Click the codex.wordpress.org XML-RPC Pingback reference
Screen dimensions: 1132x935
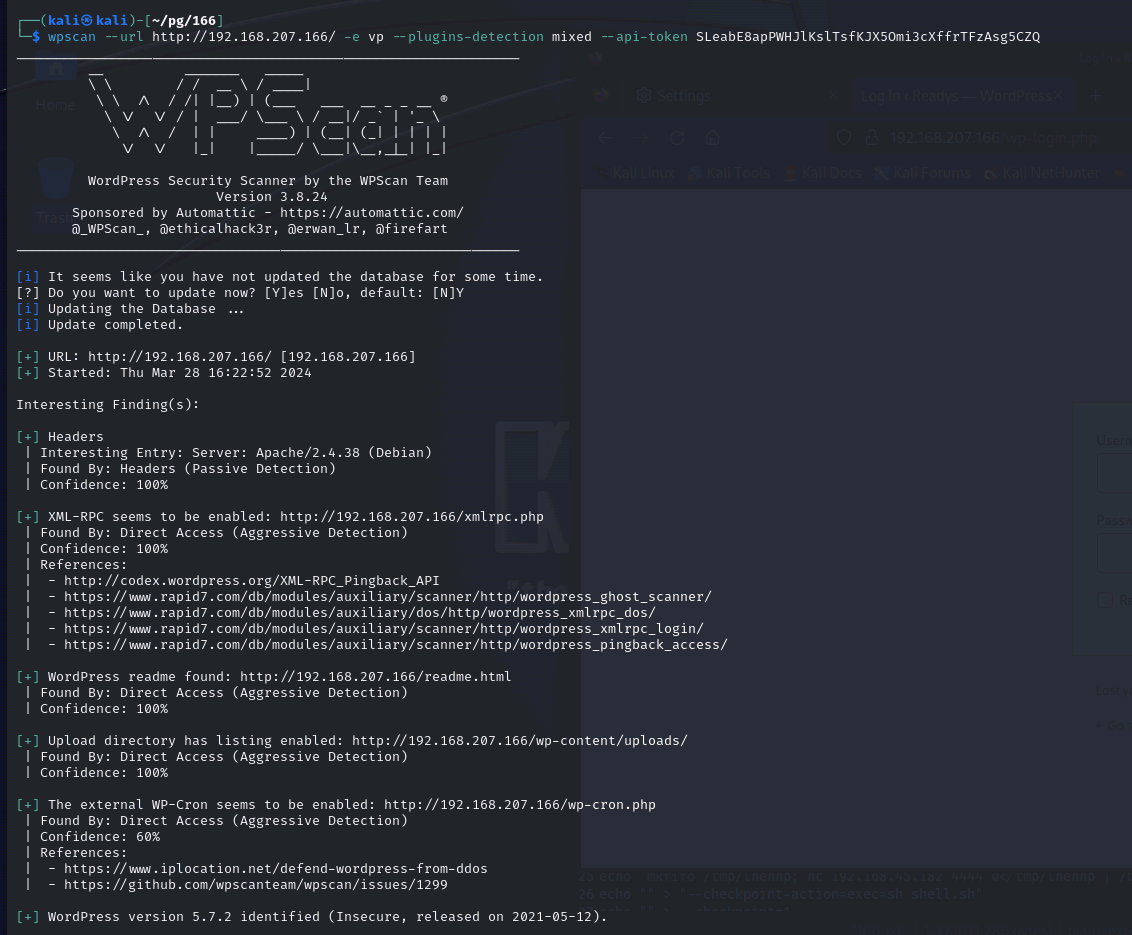[x=251, y=580]
